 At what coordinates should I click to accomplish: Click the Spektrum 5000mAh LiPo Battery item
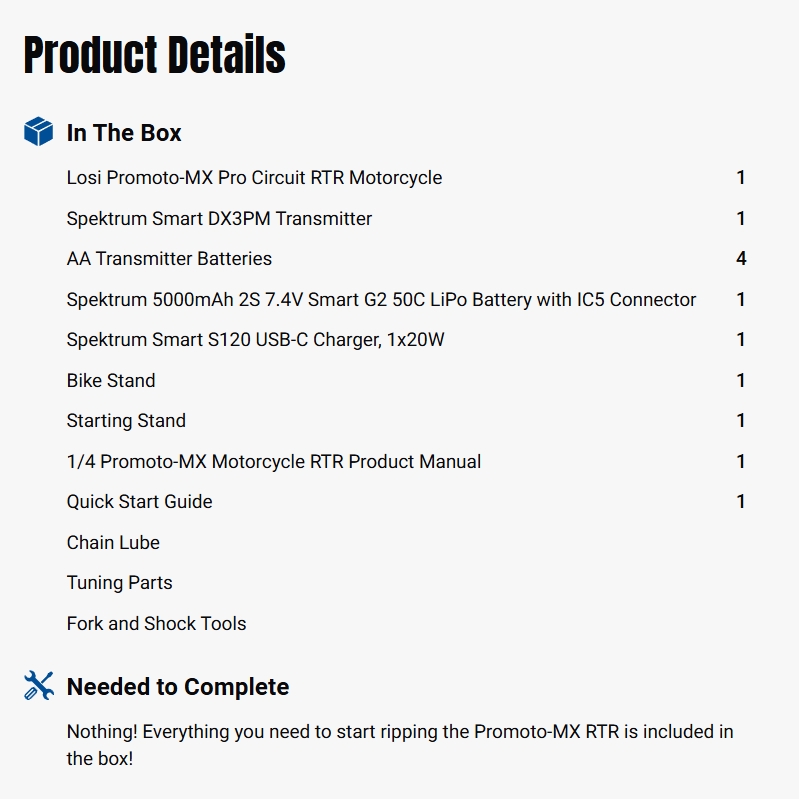click(x=381, y=299)
